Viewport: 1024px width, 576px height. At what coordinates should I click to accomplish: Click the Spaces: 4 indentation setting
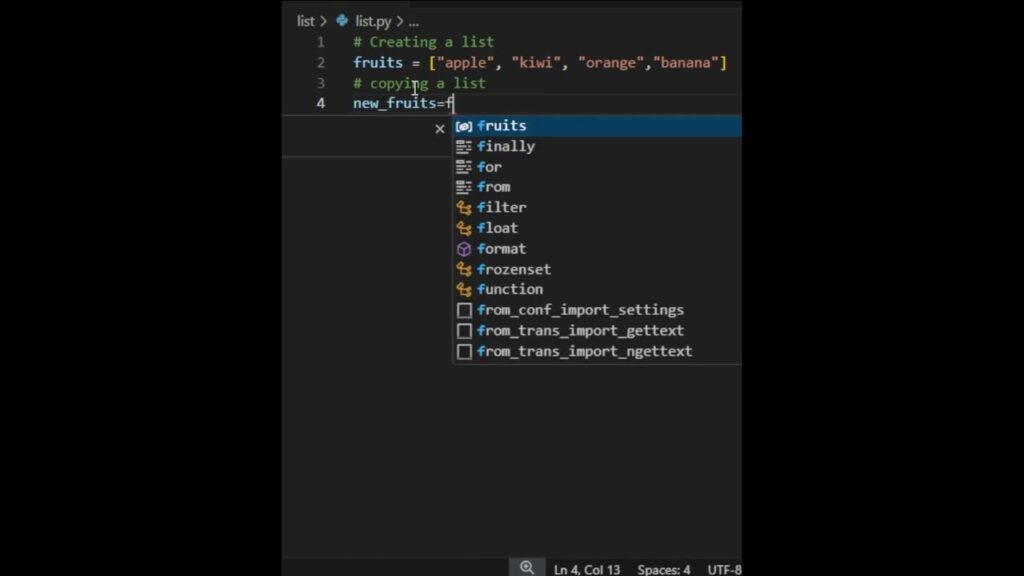pyautogui.click(x=664, y=568)
